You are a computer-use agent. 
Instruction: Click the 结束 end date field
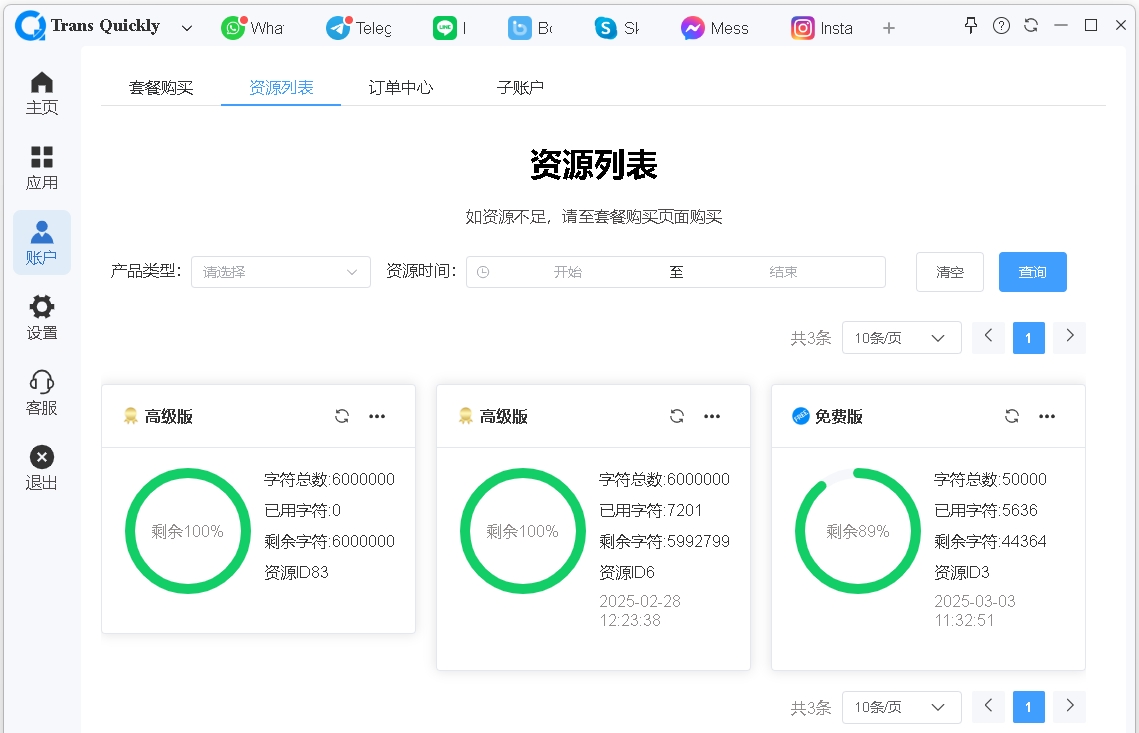(783, 272)
